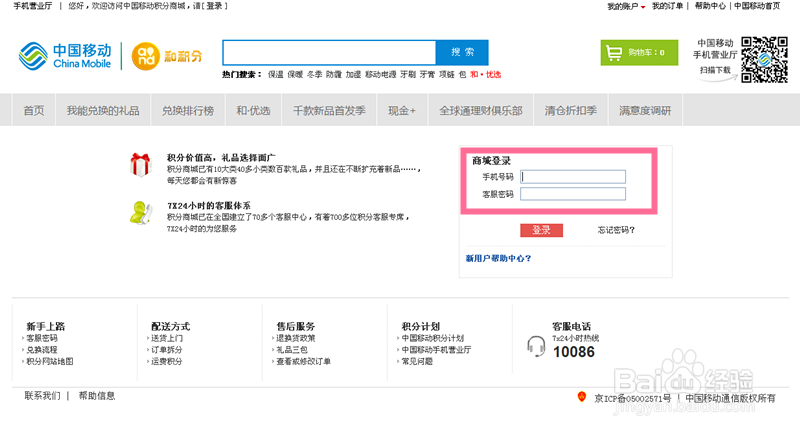Focus the 客服密码 input field

coord(573,194)
